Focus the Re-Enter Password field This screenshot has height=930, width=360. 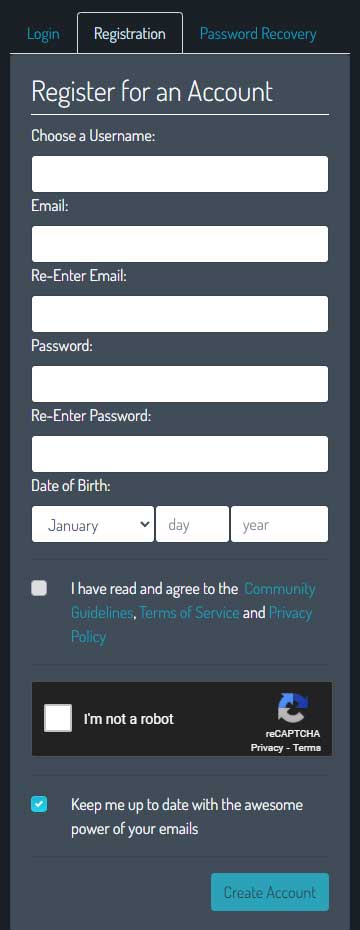tap(180, 454)
